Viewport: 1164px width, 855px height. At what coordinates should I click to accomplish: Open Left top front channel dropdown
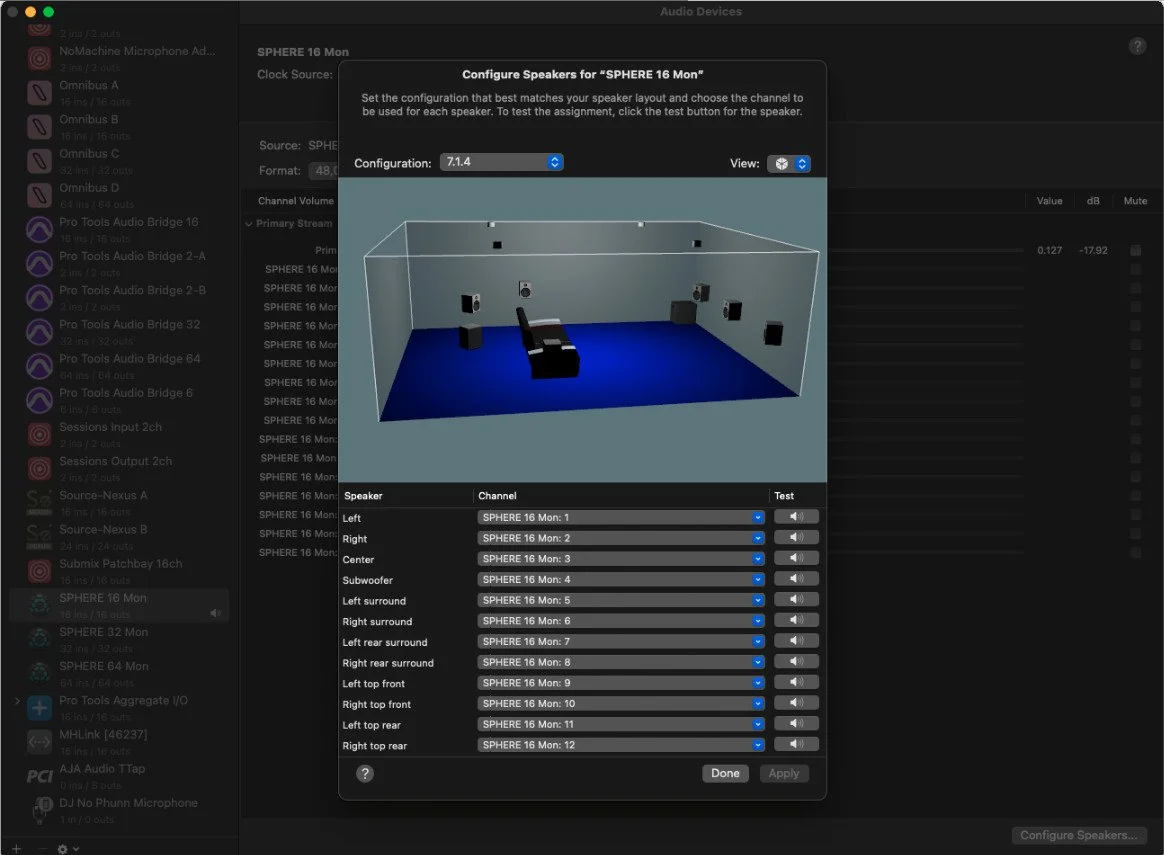pos(621,683)
